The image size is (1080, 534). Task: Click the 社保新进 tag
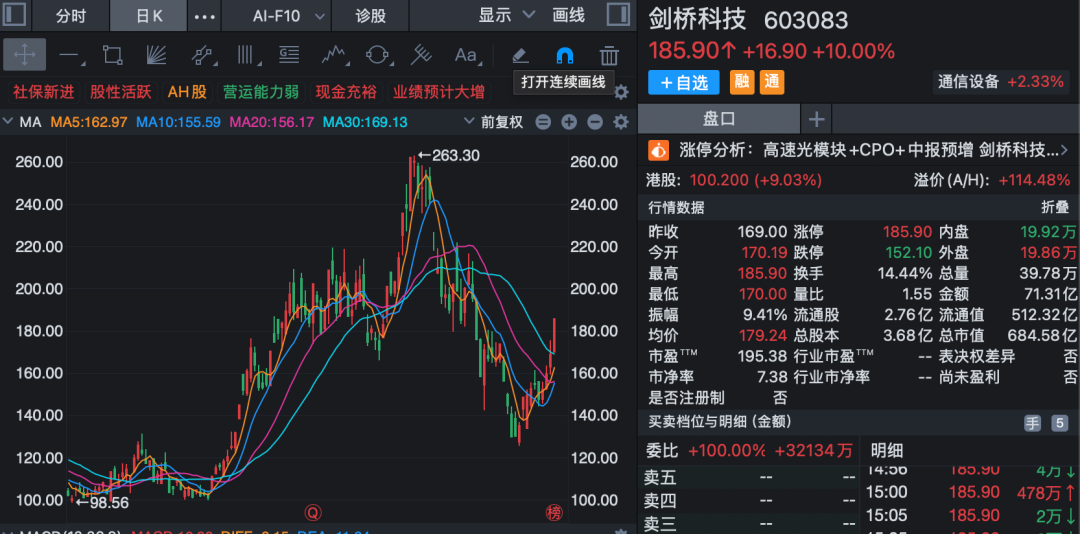point(43,92)
